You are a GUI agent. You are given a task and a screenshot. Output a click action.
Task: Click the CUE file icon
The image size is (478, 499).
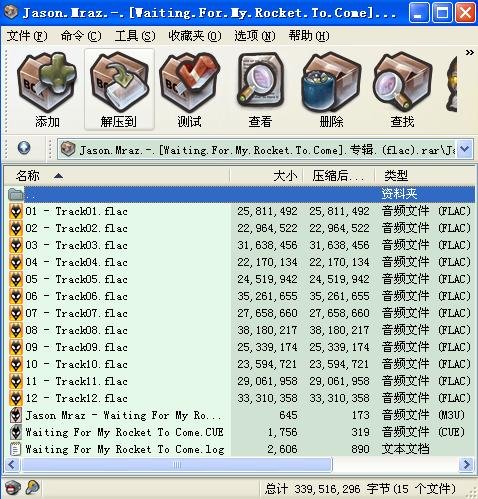click(x=16, y=432)
